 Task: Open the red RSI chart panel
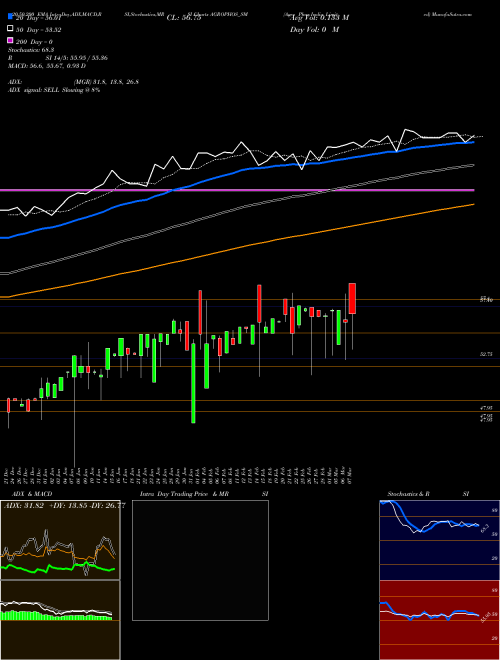[439, 620]
